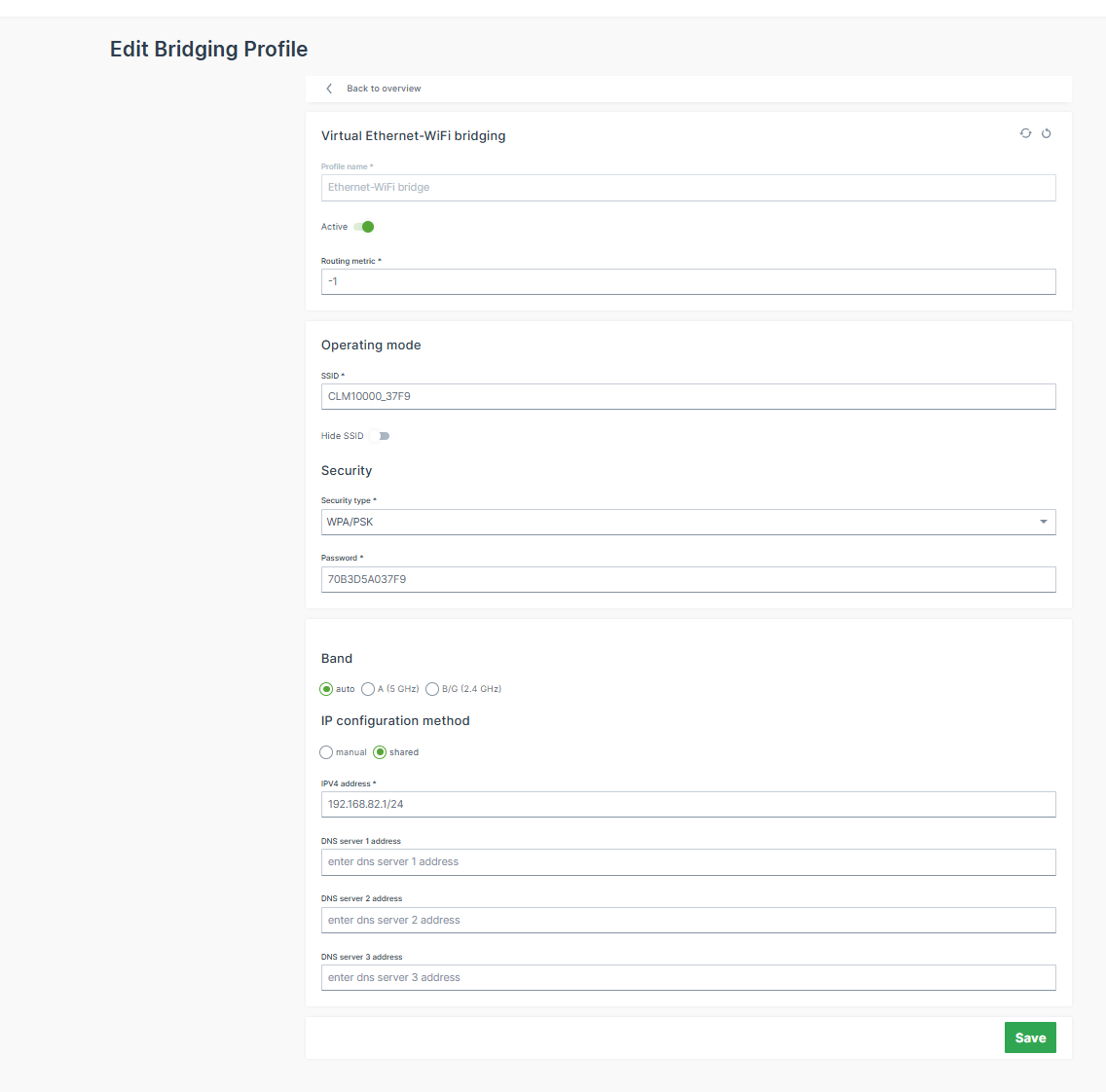The image size is (1106, 1092).
Task: Expand the WPA/PSK security type selector
Action: 688,522
